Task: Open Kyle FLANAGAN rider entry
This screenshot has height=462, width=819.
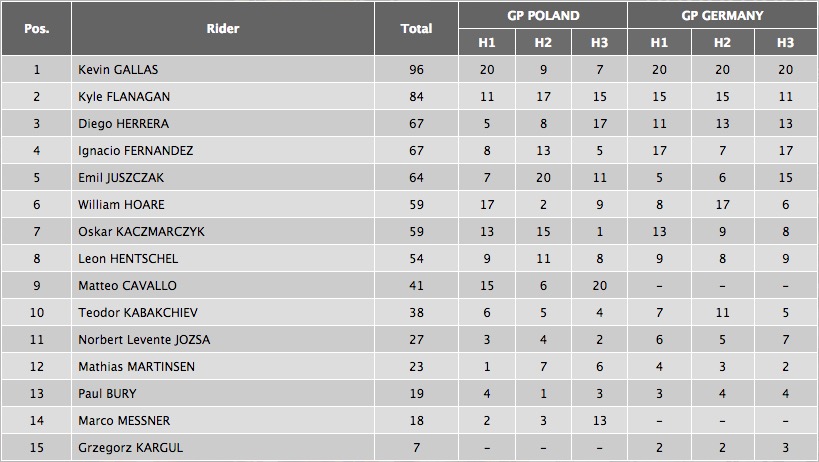Action: (125, 97)
